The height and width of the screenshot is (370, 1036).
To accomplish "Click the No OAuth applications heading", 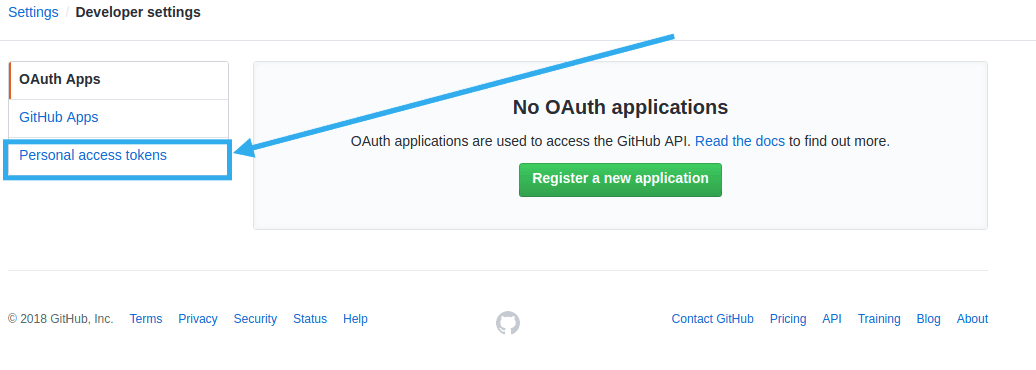I will (620, 107).
